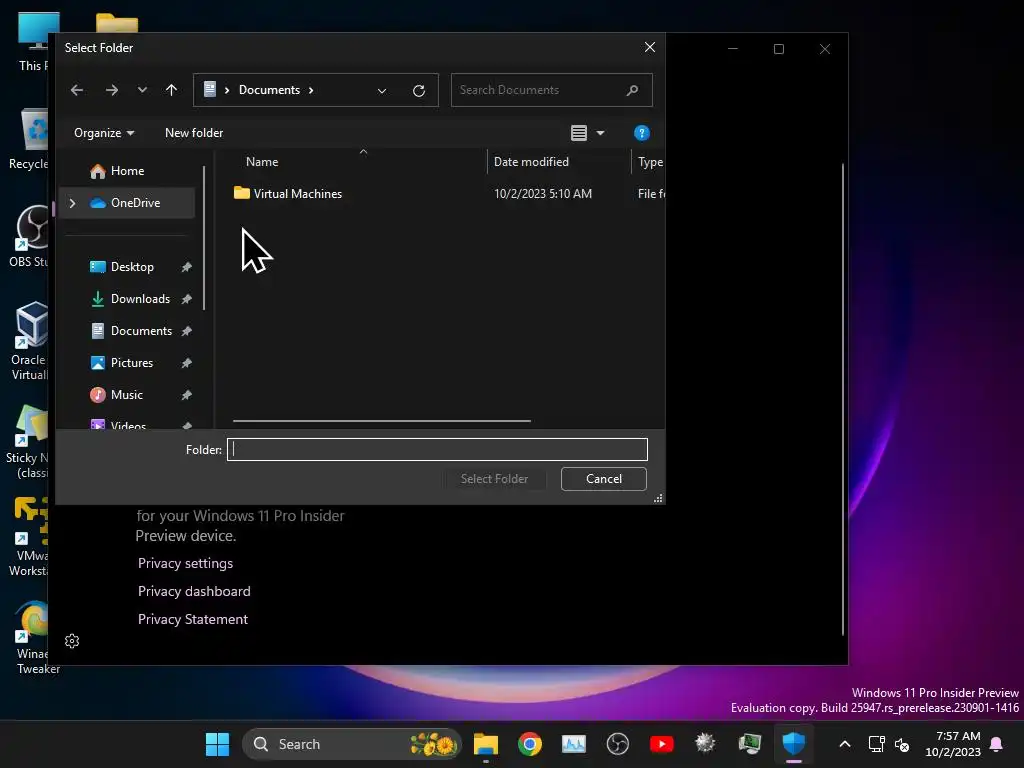The image size is (1024, 768).
Task: Refresh the Documents folder view
Action: pyautogui.click(x=419, y=91)
